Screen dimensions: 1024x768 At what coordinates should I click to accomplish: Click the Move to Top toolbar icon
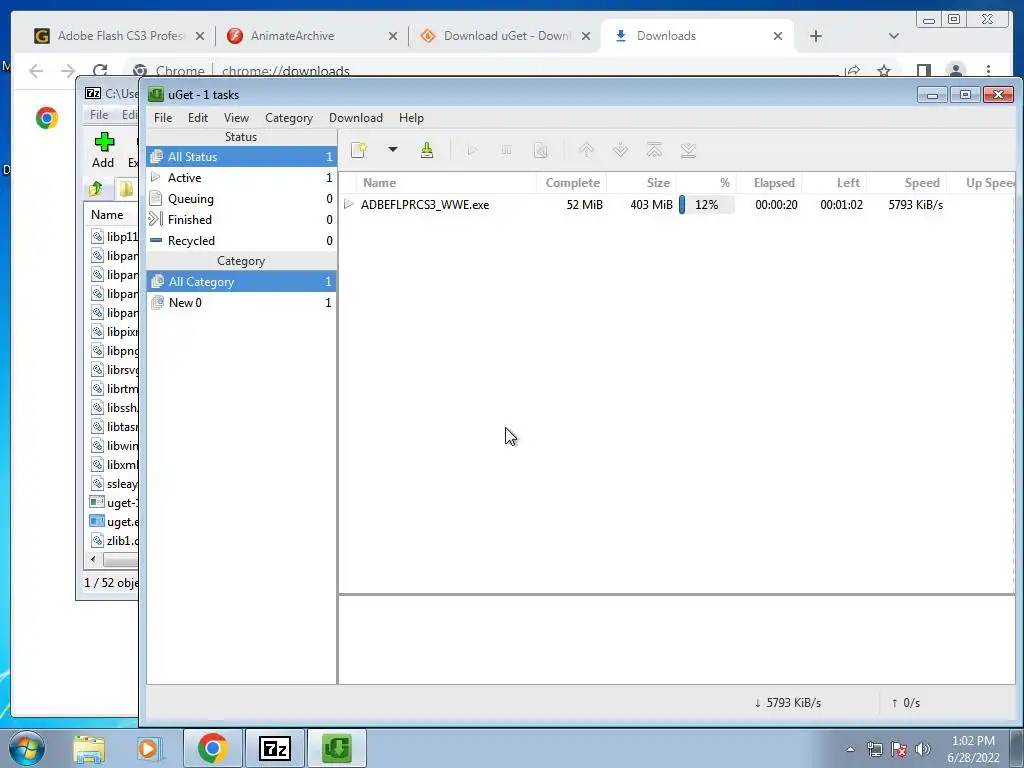(x=654, y=150)
